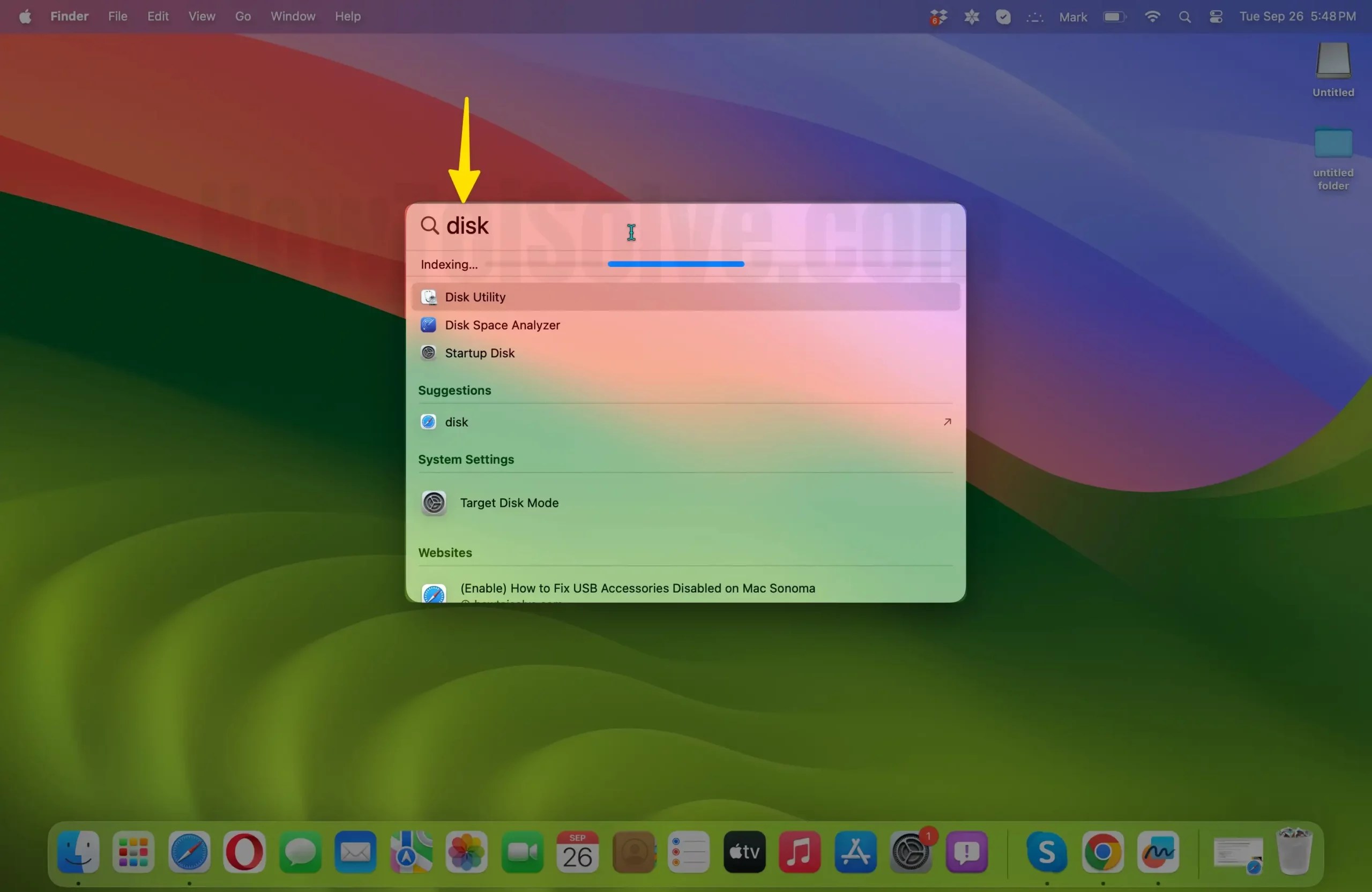Open Control Center in the menu bar
Image resolution: width=1372 pixels, height=892 pixels.
1217,16
